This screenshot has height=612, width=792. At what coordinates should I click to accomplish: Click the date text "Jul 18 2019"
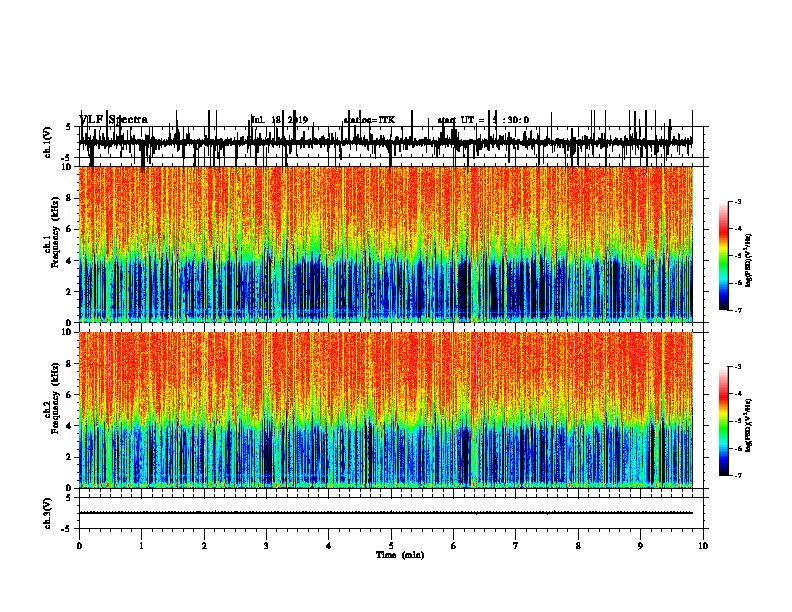tap(279, 120)
